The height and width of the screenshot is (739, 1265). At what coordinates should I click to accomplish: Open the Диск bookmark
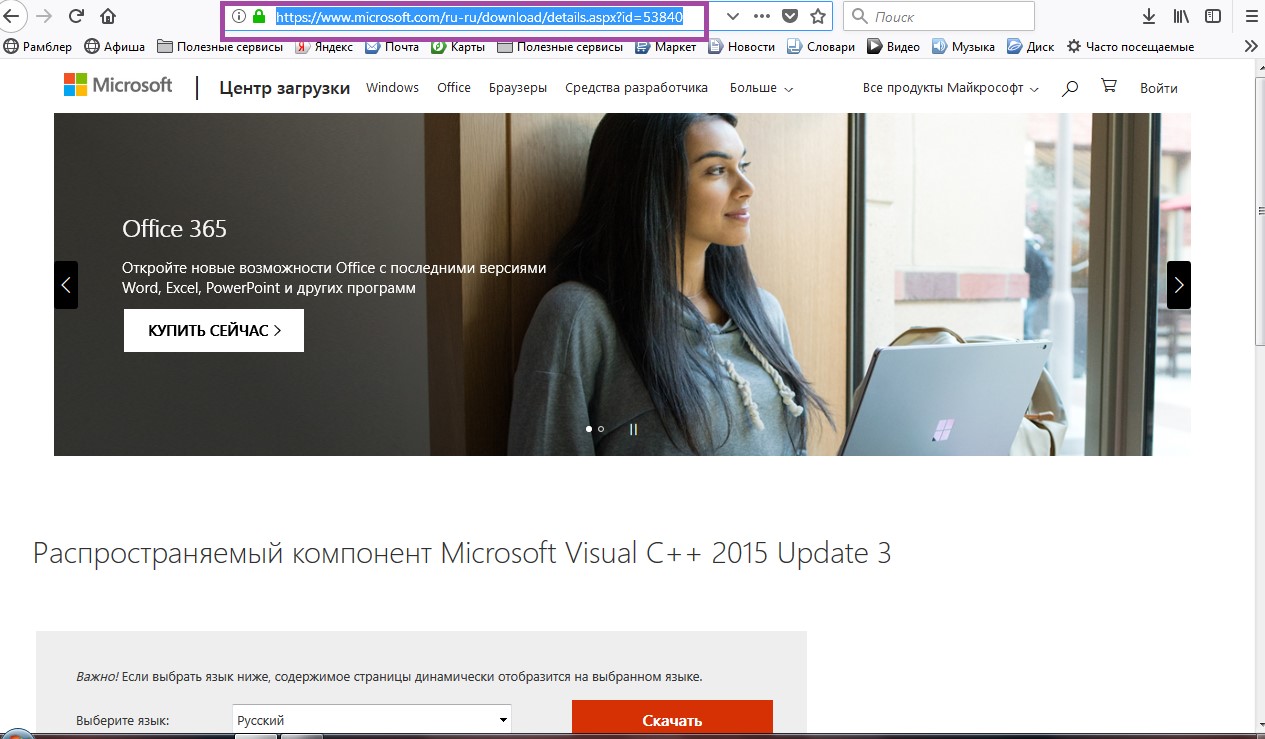coord(1030,46)
